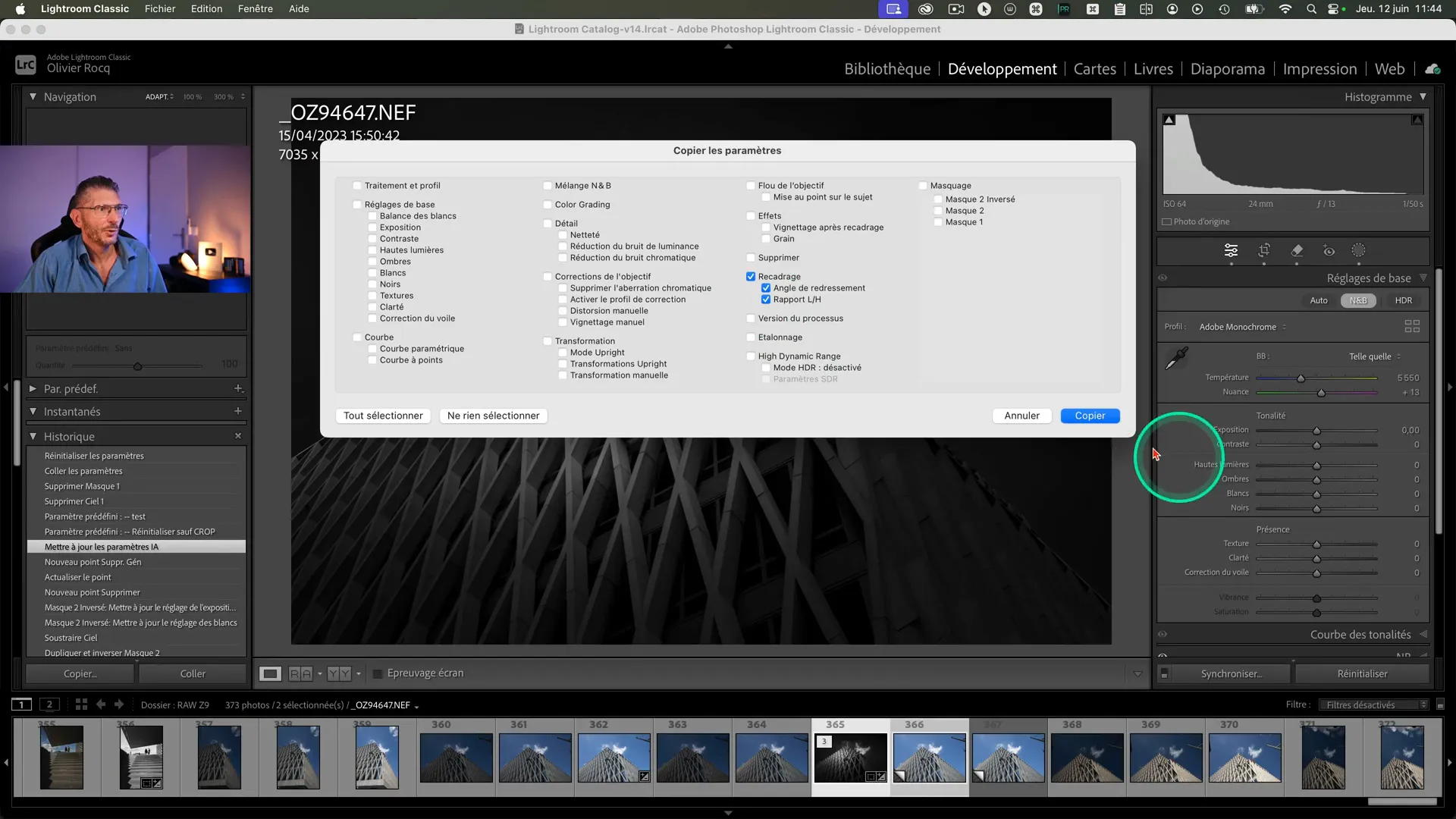Screen dimensions: 1456x819
Task: Open macOS Spotlight search icon
Action: (x=1311, y=9)
